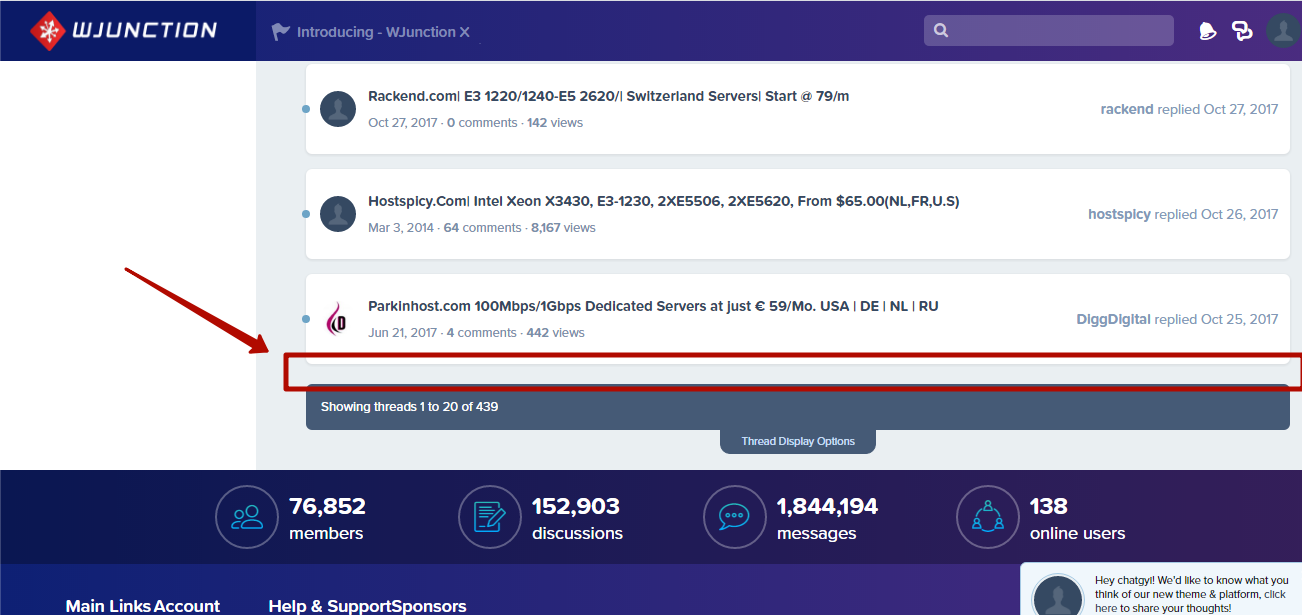The width and height of the screenshot is (1302, 615).
Task: Visit hostspicy's profile from last reply
Action: (x=1119, y=214)
